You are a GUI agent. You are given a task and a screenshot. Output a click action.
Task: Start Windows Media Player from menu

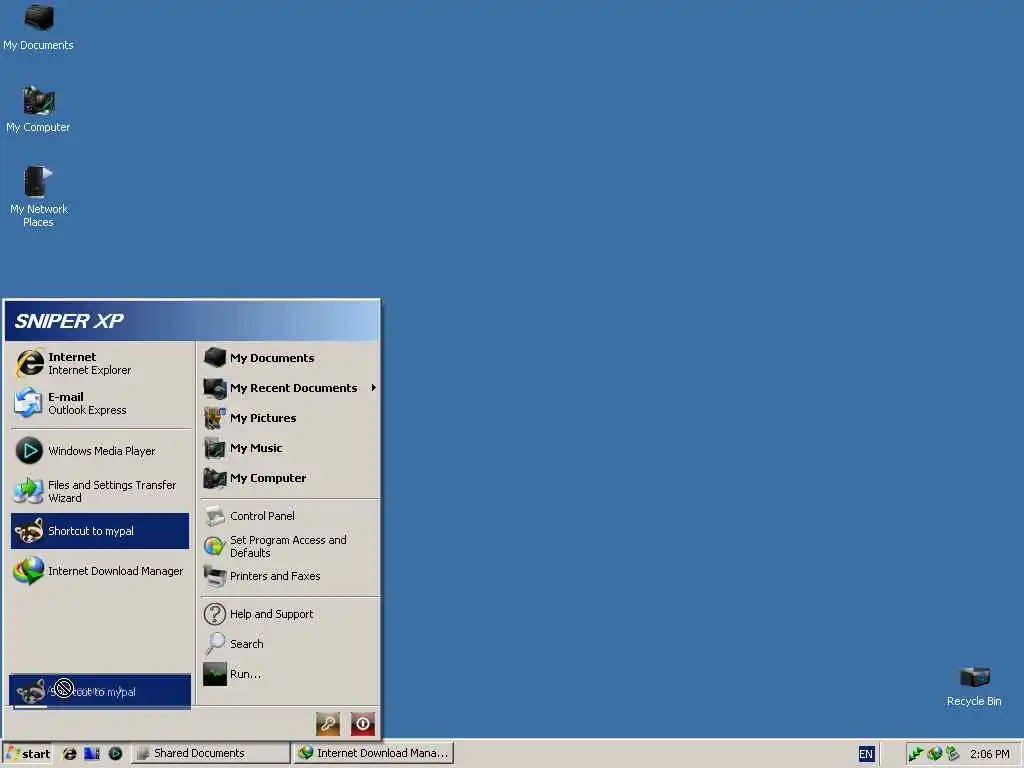click(101, 451)
